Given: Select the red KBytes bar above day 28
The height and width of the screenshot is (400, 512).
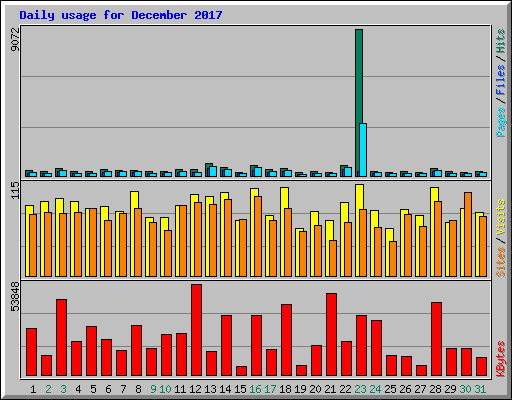Looking at the screenshot, I should click(x=436, y=339).
